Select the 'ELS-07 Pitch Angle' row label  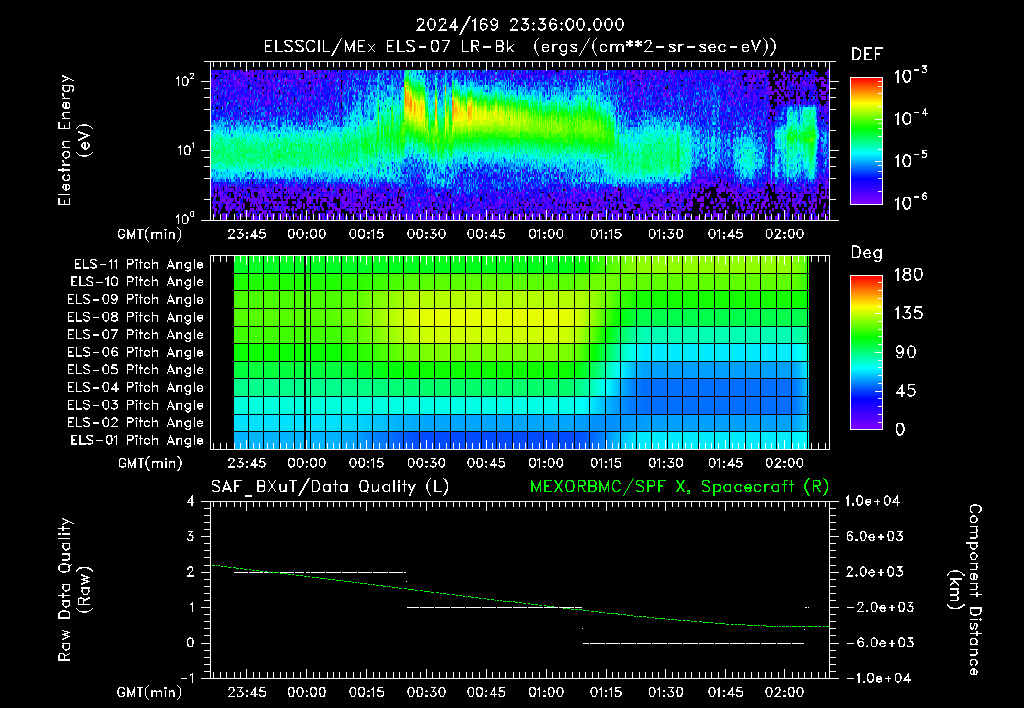tap(135, 334)
